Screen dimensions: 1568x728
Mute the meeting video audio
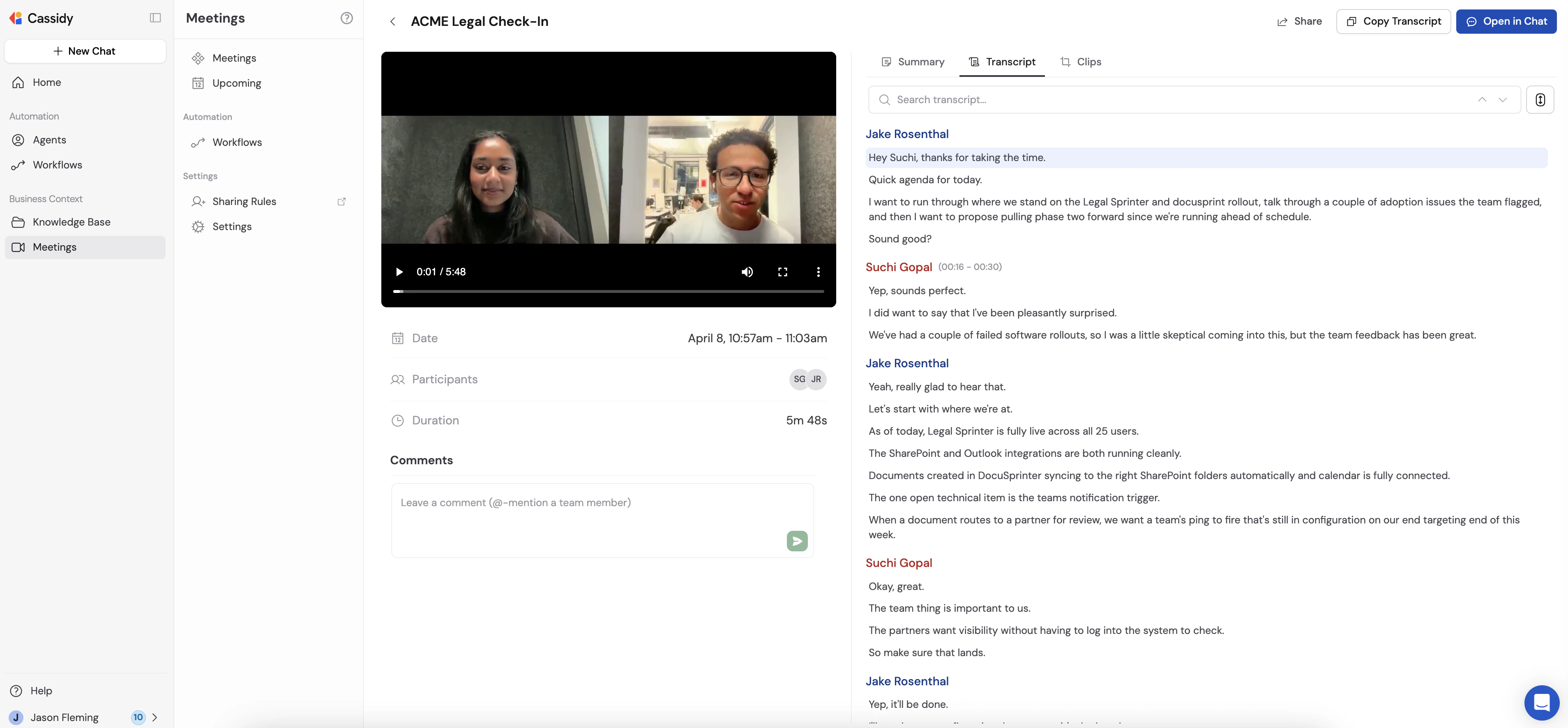pos(747,272)
